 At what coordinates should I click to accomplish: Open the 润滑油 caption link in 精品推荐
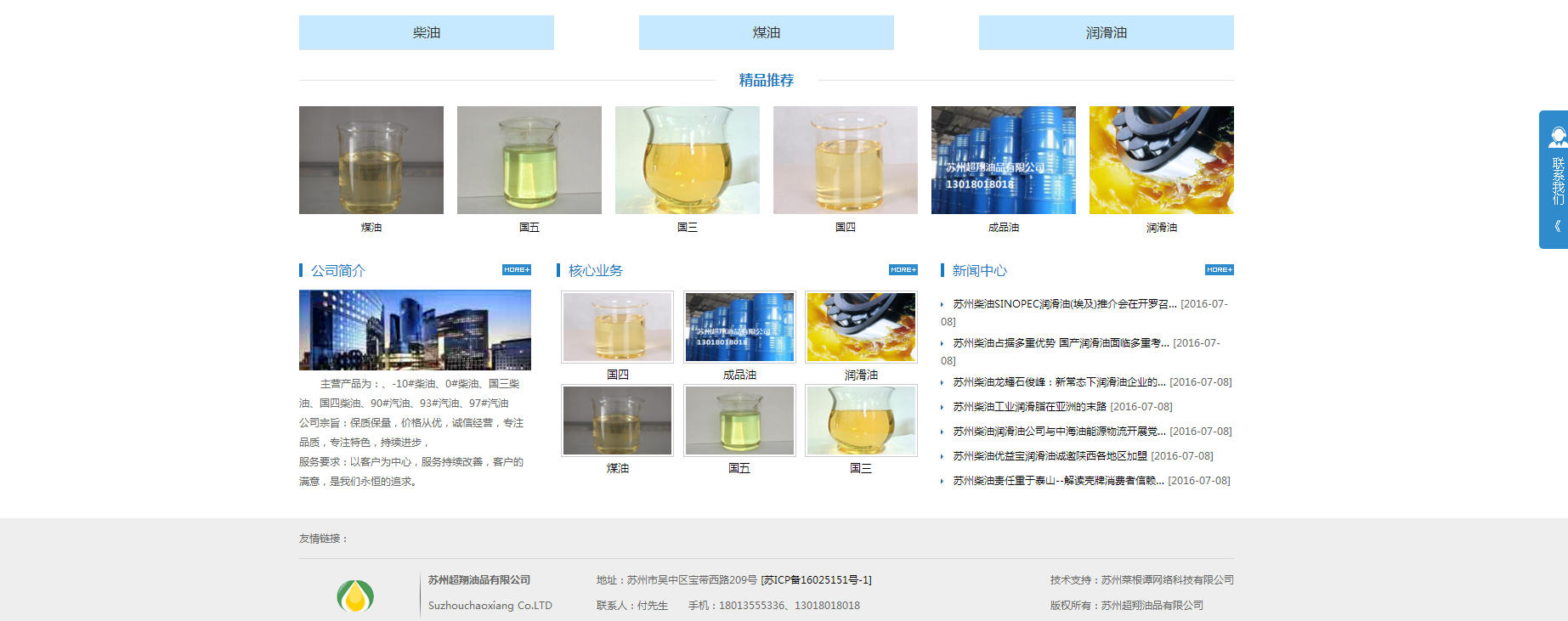pos(1162,228)
